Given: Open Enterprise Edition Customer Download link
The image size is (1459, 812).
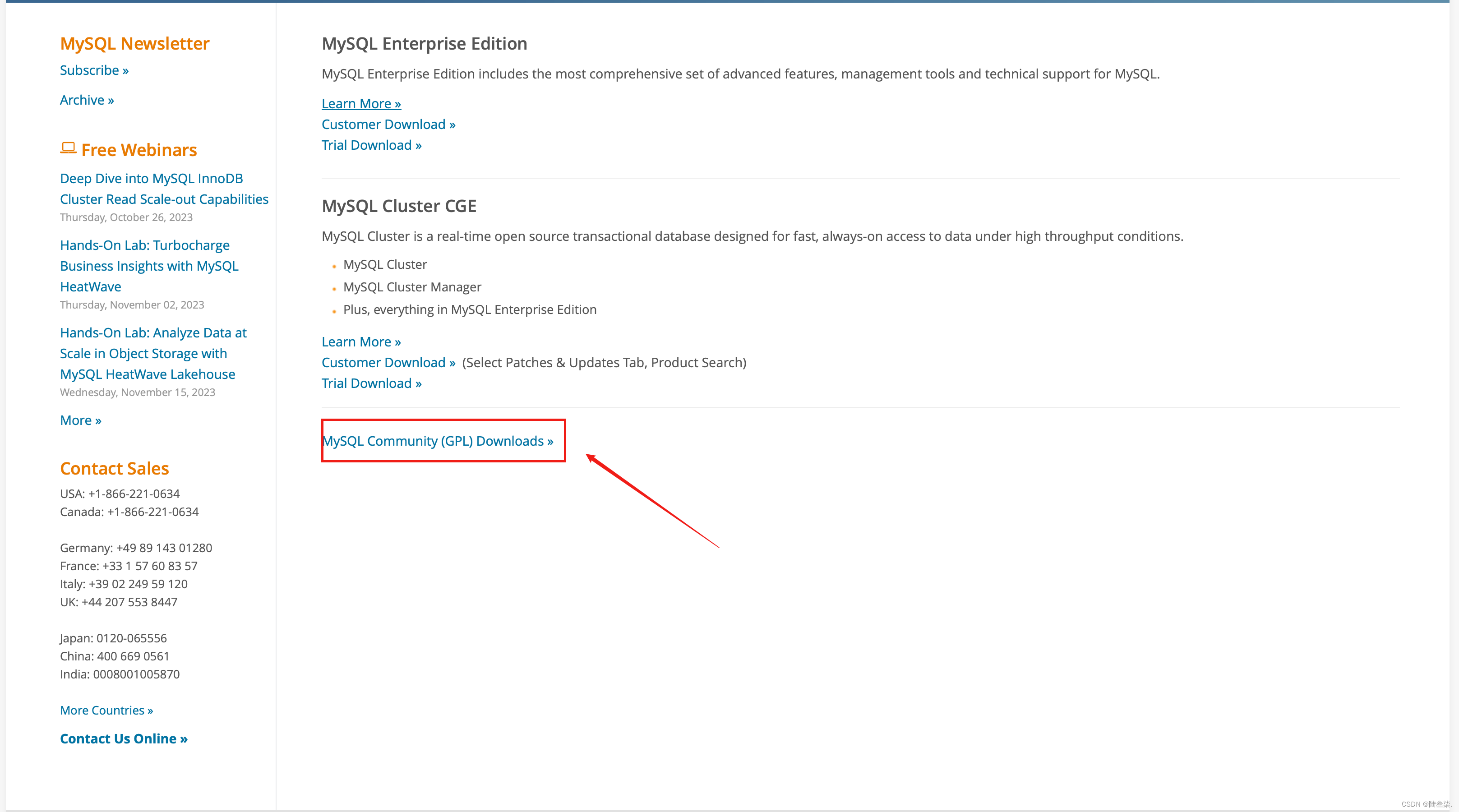Looking at the screenshot, I should [x=388, y=125].
